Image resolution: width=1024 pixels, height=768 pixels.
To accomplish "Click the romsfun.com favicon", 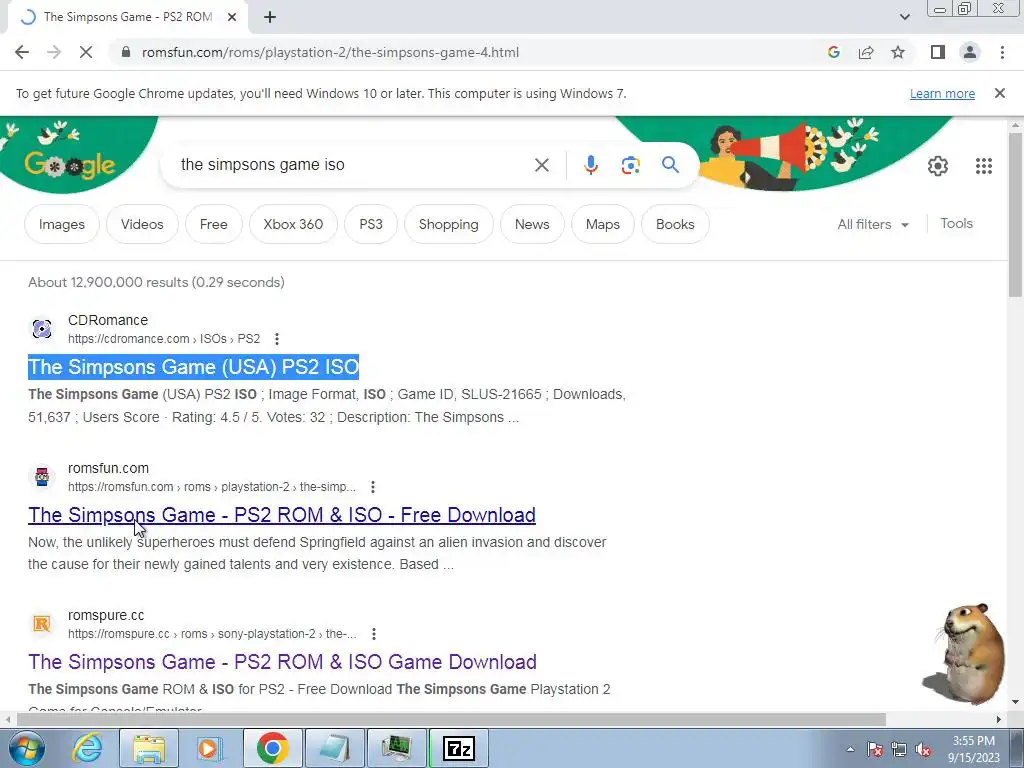I will click(x=42, y=477).
